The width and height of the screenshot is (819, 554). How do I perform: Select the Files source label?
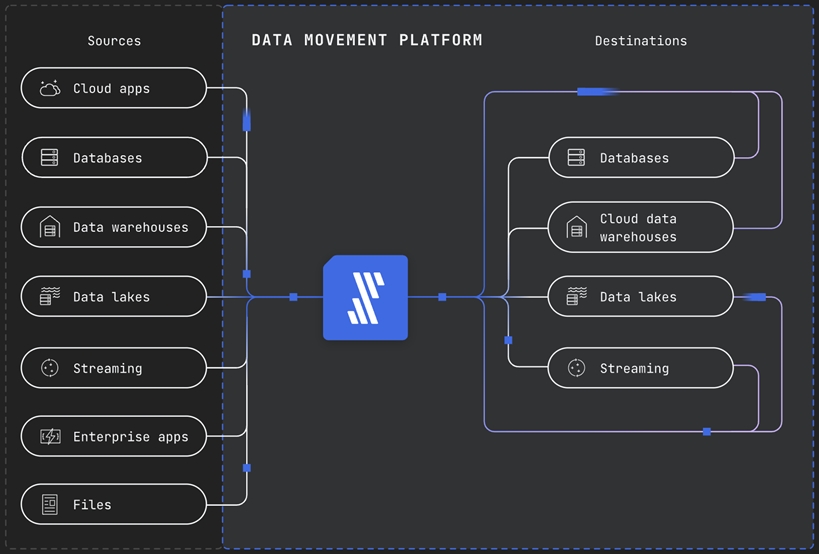point(92,505)
